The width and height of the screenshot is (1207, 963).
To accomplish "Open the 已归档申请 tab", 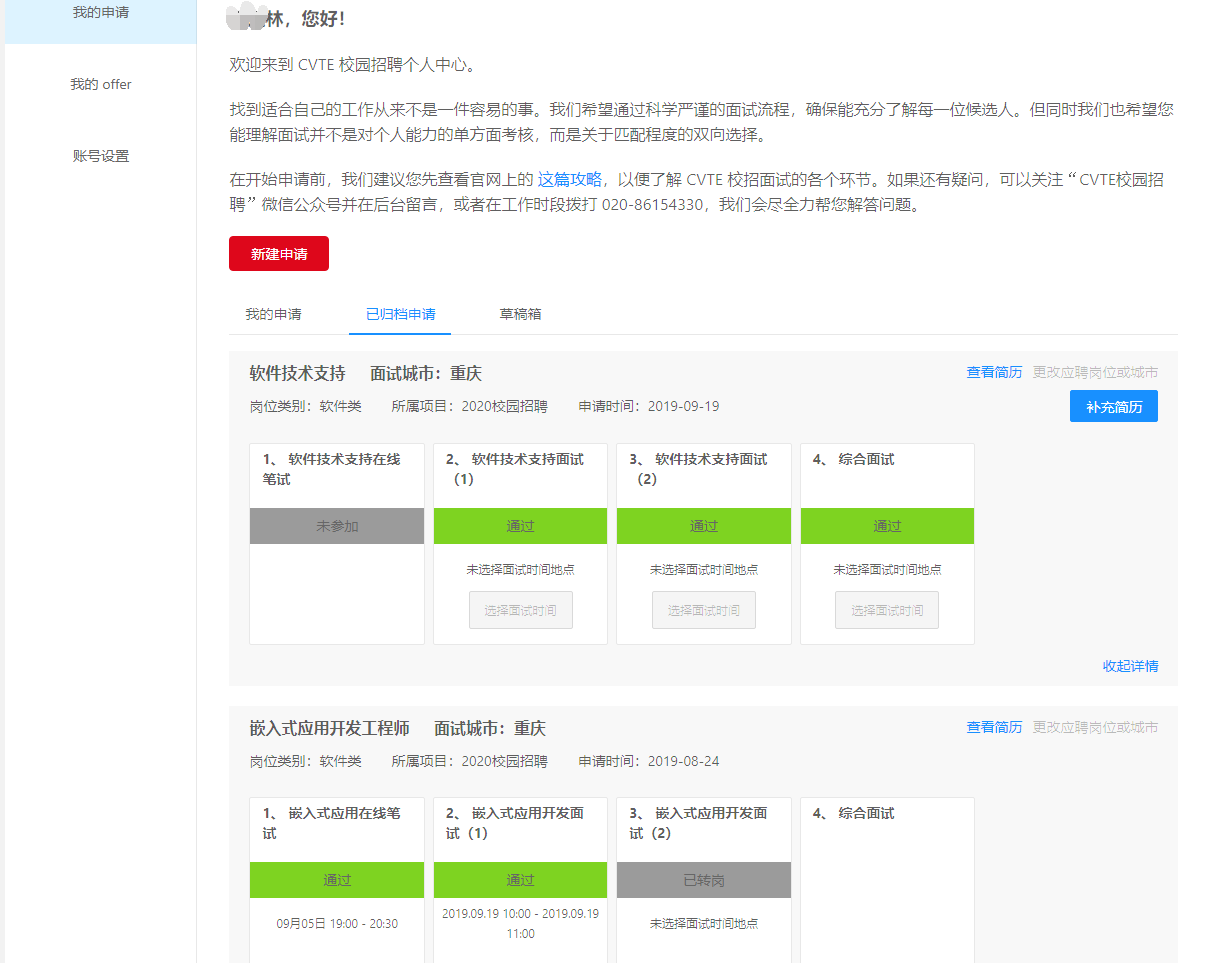I will point(399,313).
